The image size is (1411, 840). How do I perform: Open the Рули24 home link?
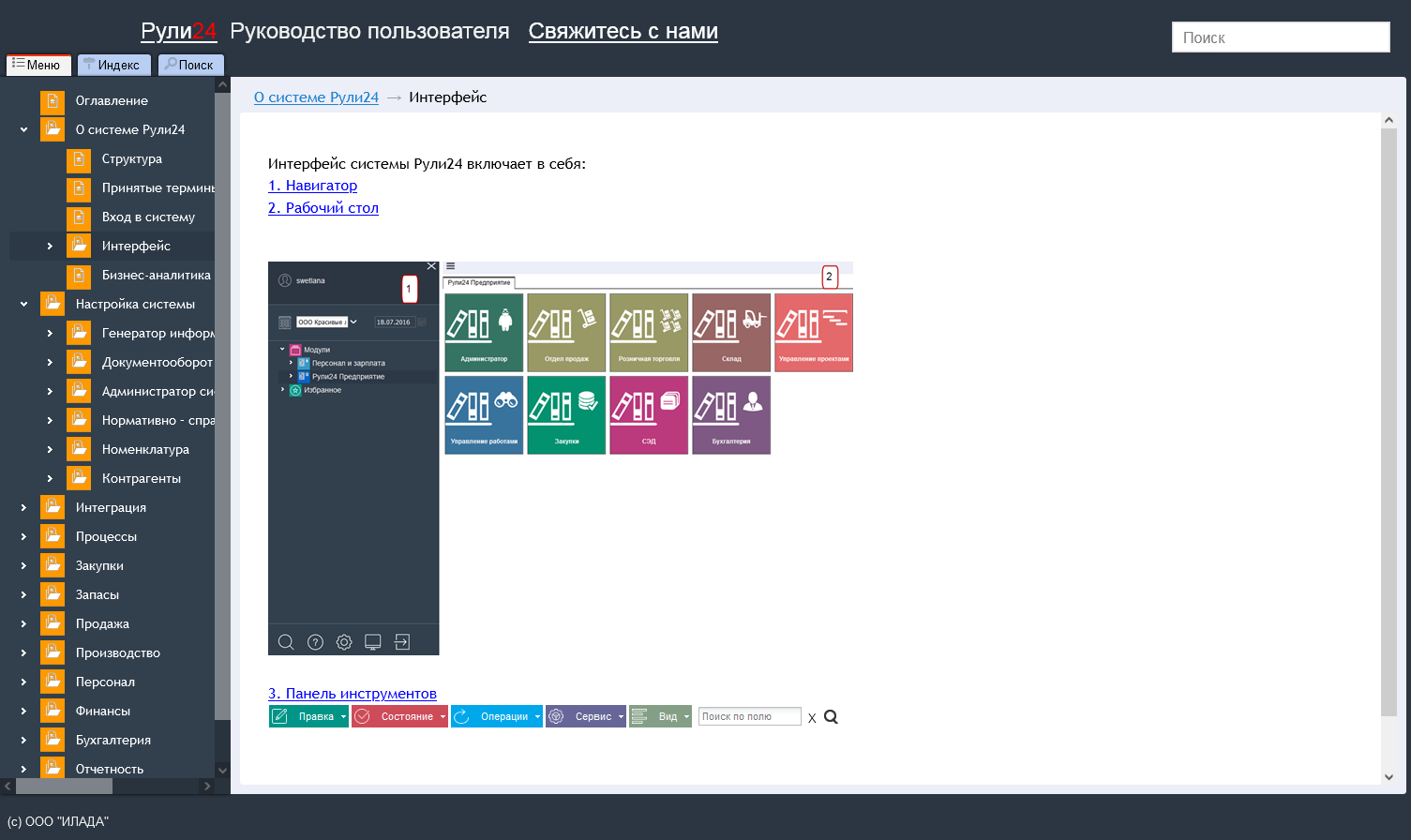pyautogui.click(x=179, y=31)
